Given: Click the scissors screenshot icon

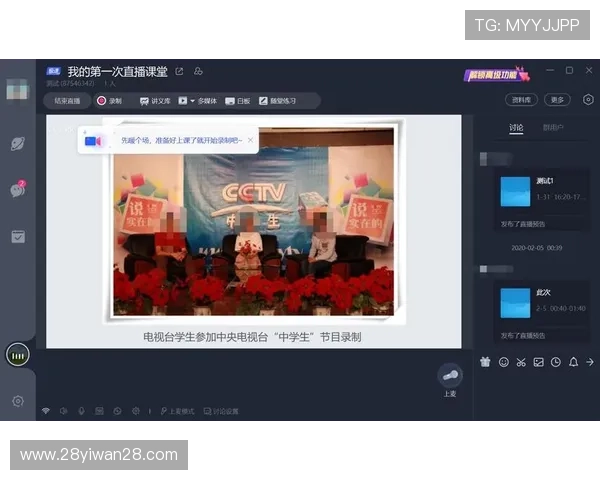Looking at the screenshot, I should click(x=521, y=362).
